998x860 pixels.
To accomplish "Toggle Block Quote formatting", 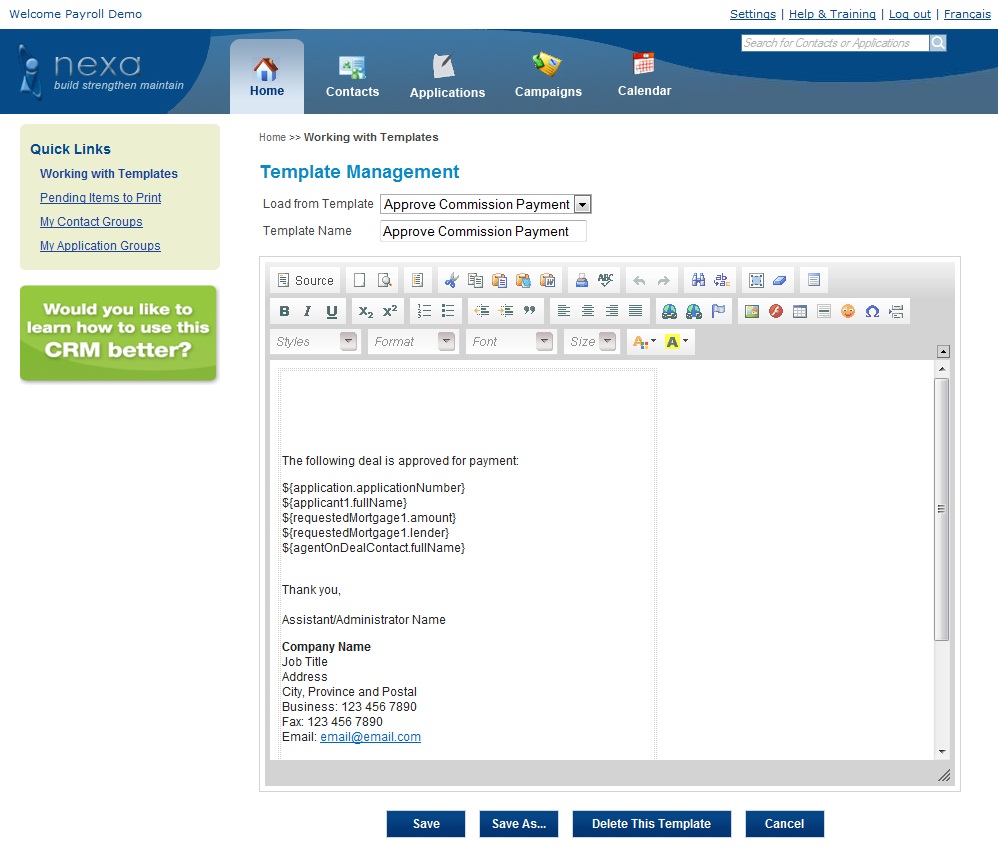I will 530,311.
